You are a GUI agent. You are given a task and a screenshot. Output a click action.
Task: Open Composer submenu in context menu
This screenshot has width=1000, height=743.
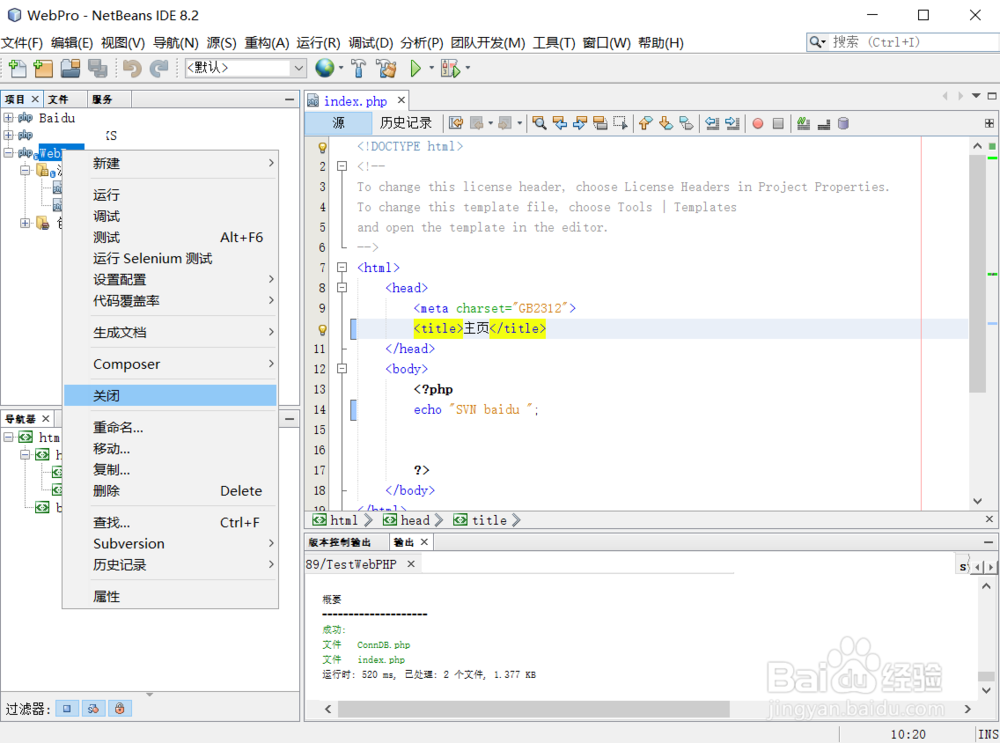pos(170,364)
